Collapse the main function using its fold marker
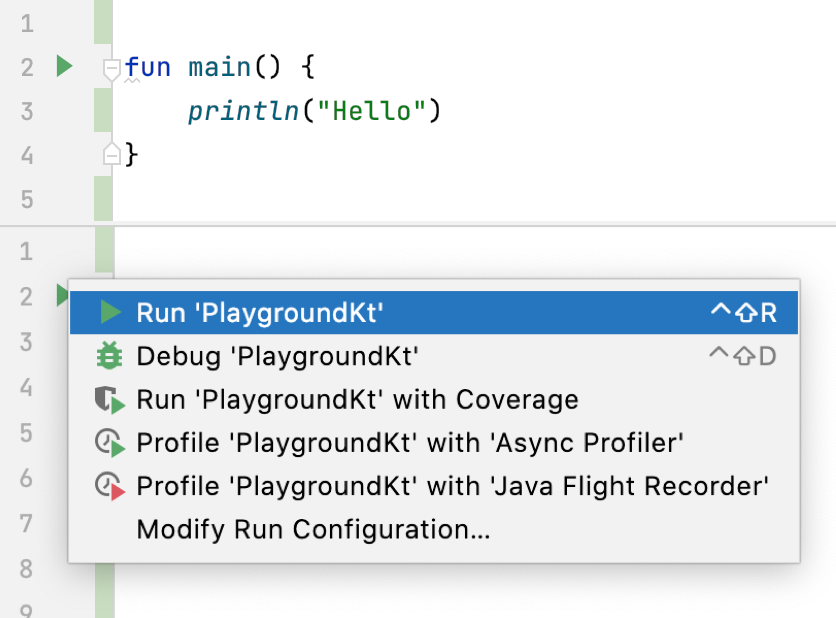This screenshot has height=618, width=836. (x=112, y=68)
